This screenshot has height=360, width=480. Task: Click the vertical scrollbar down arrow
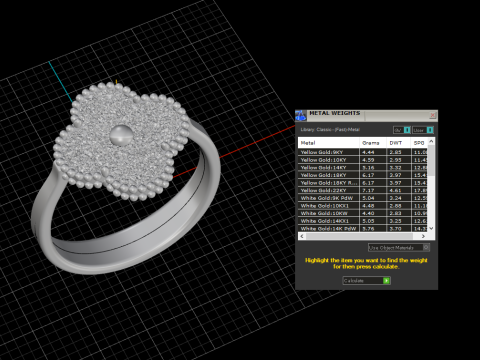point(431,228)
